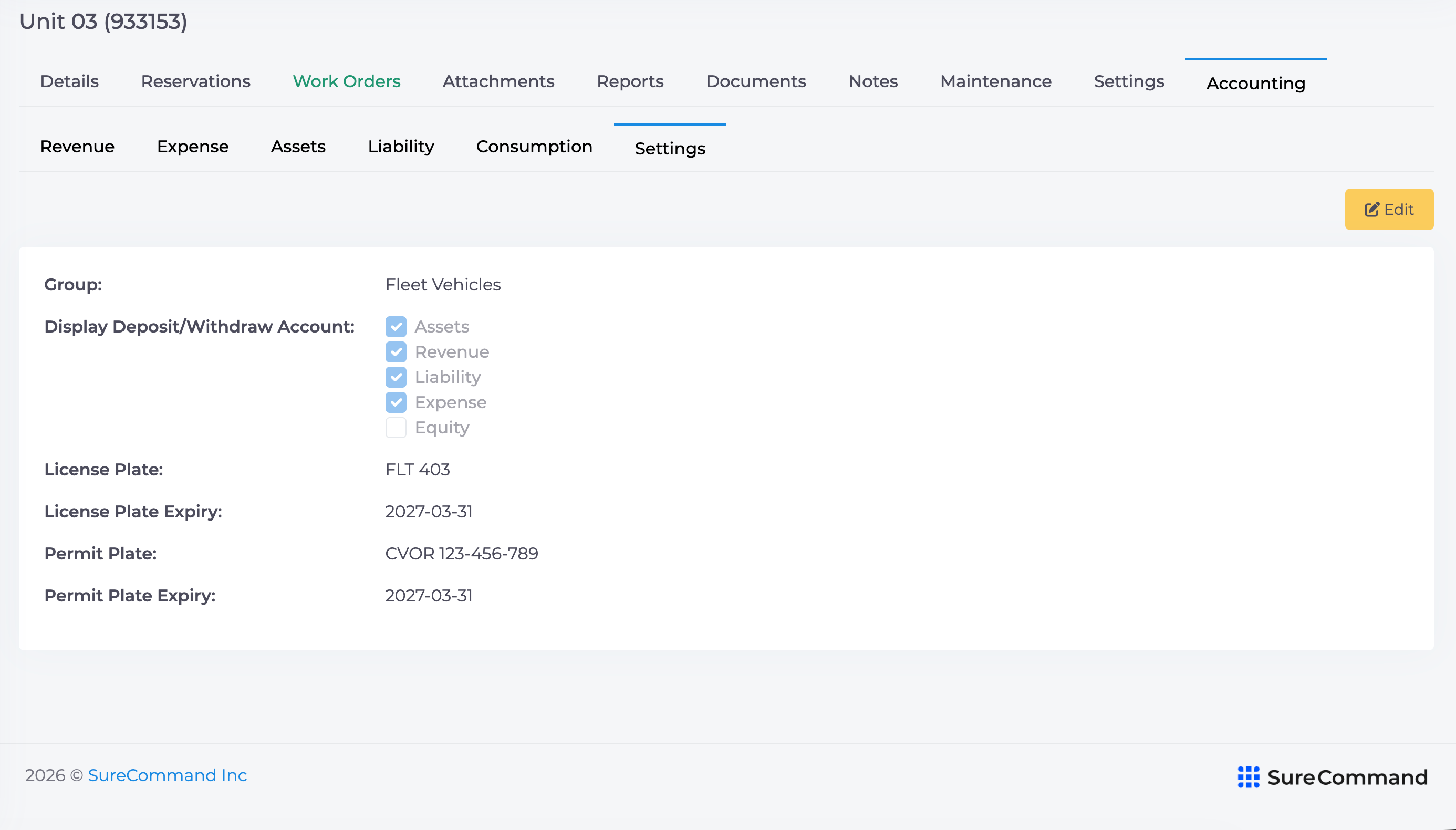Click the Group: field label
Screen dimensions: 1456x830
[x=73, y=284]
